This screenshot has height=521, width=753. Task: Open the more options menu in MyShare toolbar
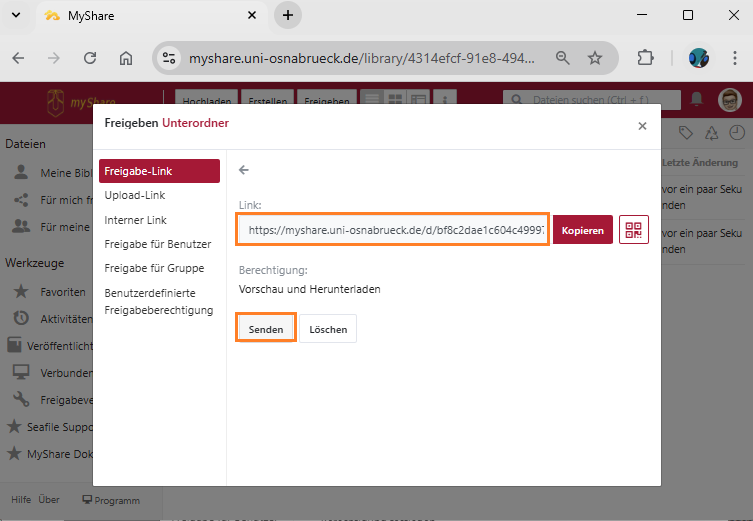pyautogui.click(x=444, y=100)
